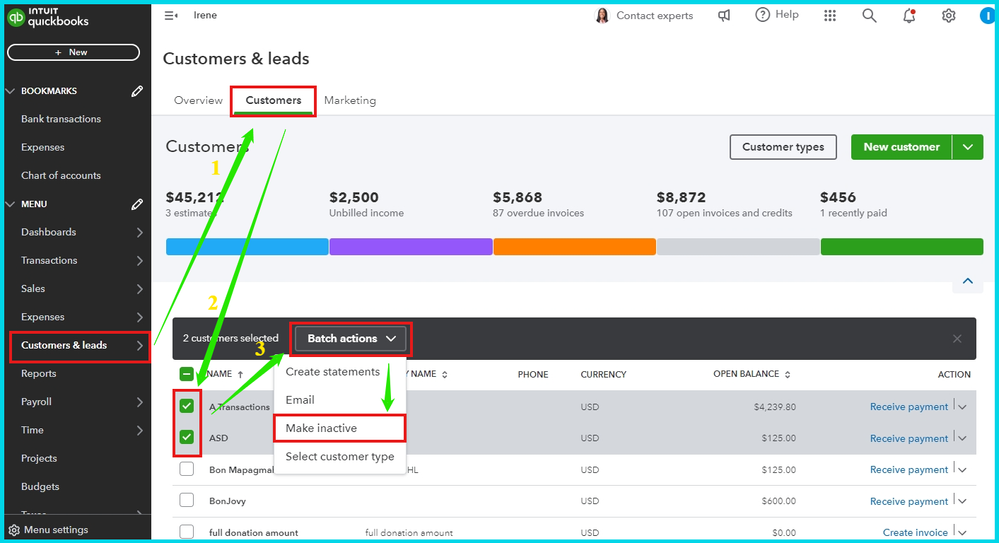The image size is (999, 543).
Task: Open the Batch actions dropdown
Action: point(351,338)
